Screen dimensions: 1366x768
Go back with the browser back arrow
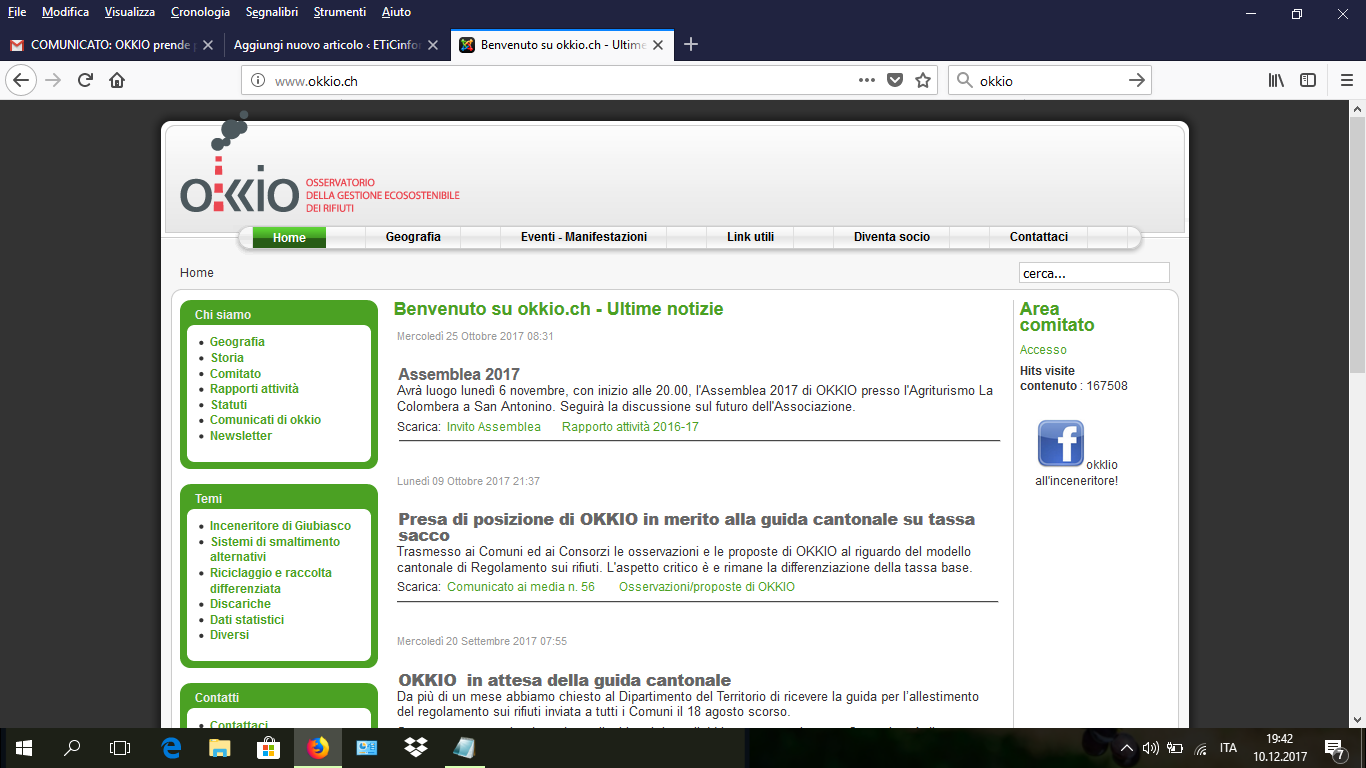(x=21, y=80)
